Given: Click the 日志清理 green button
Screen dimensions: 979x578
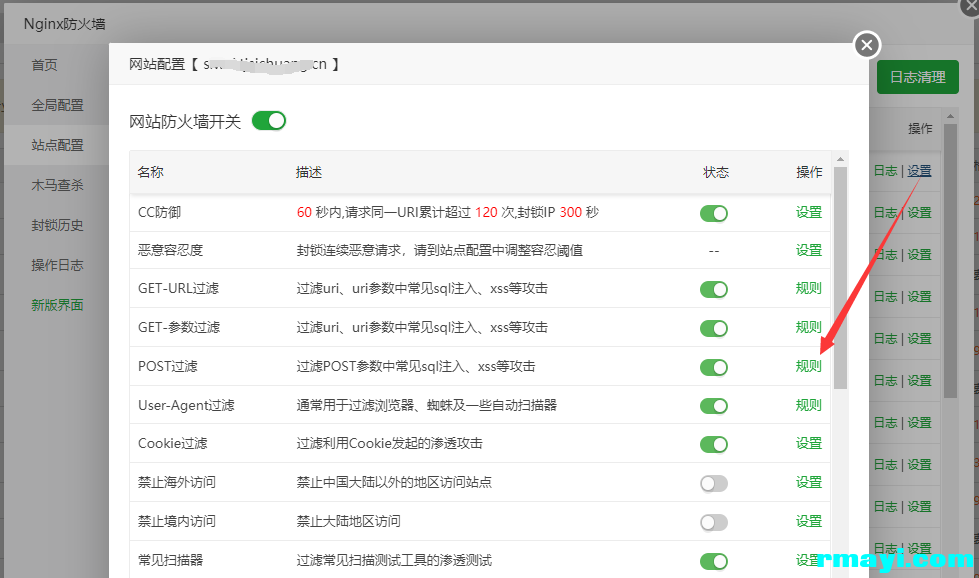Looking at the screenshot, I should point(918,77).
